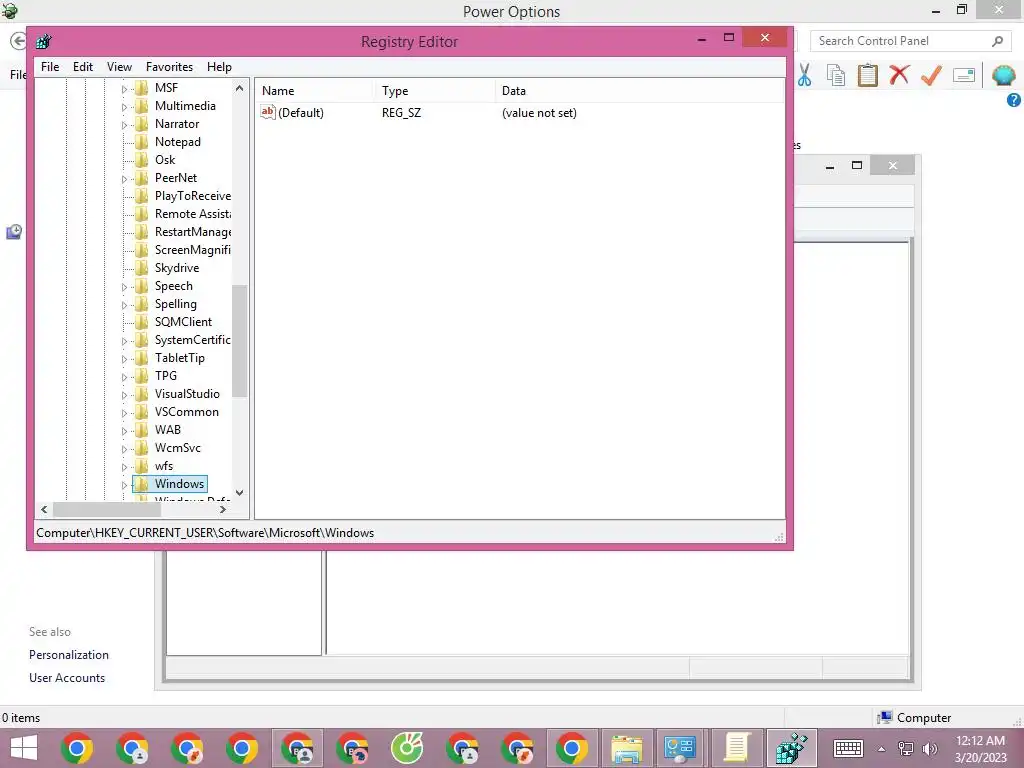Click the orange checkmark icon

click(931, 75)
